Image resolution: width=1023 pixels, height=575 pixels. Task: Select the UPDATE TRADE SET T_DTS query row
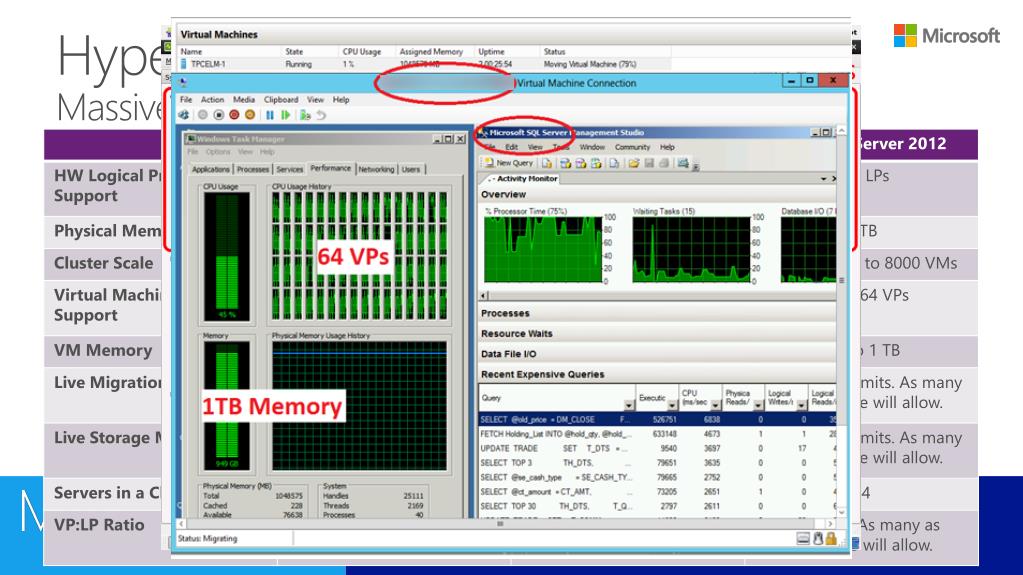(x=658, y=448)
